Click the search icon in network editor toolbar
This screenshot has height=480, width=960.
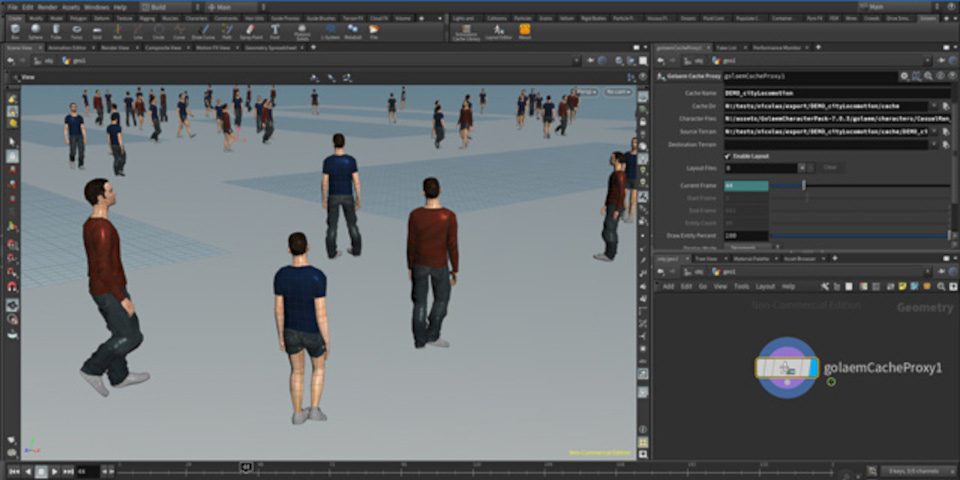click(940, 287)
